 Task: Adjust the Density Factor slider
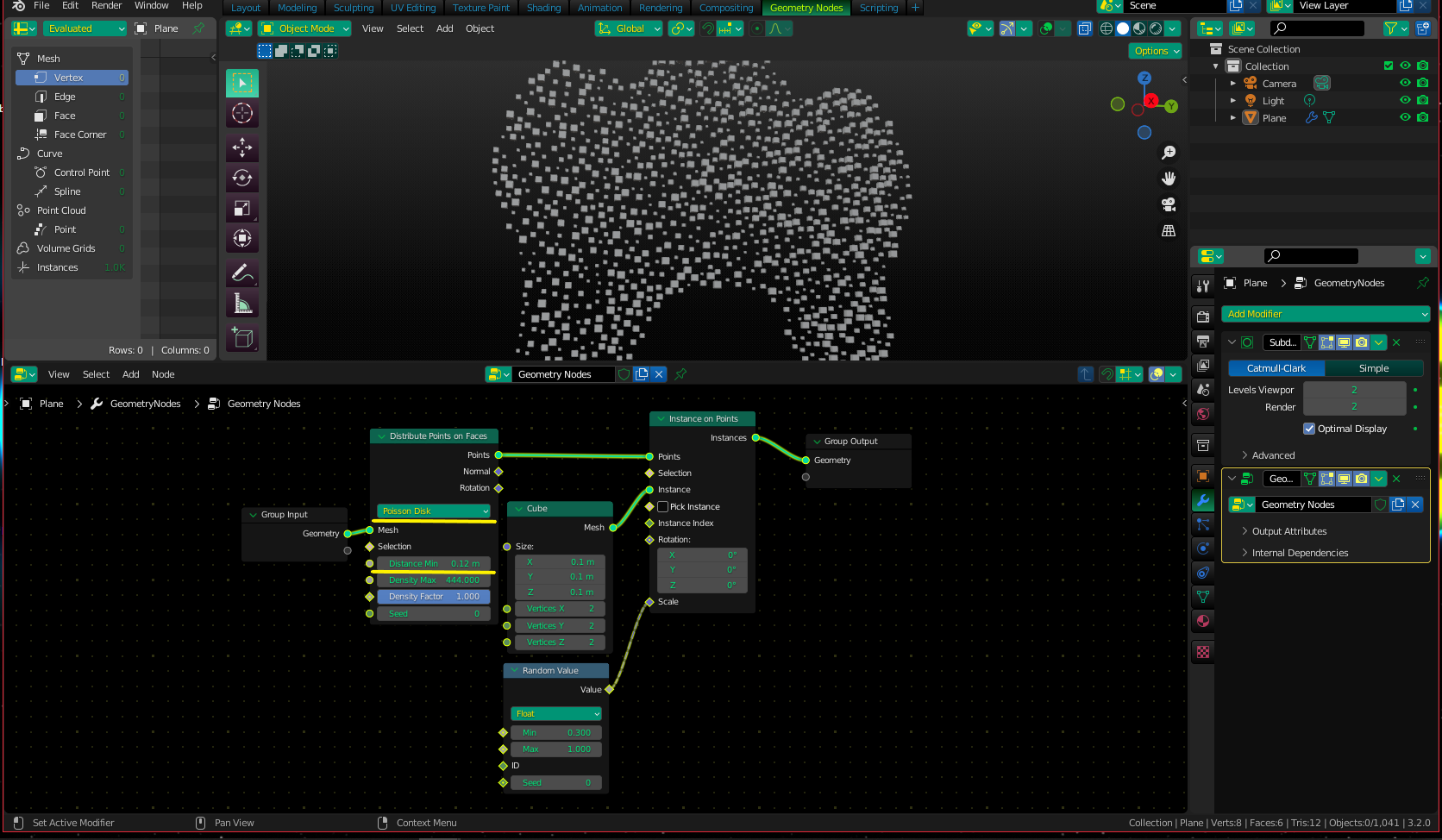pyautogui.click(x=434, y=597)
